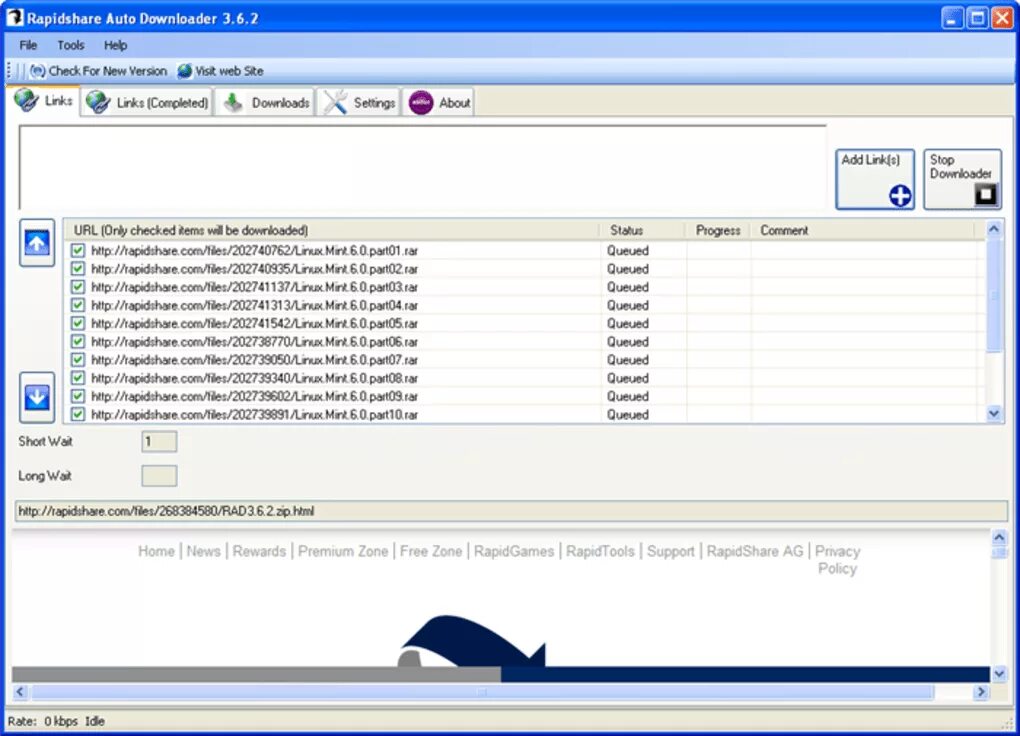The height and width of the screenshot is (736, 1020).
Task: Click the Idle status bar text
Action: (95, 721)
